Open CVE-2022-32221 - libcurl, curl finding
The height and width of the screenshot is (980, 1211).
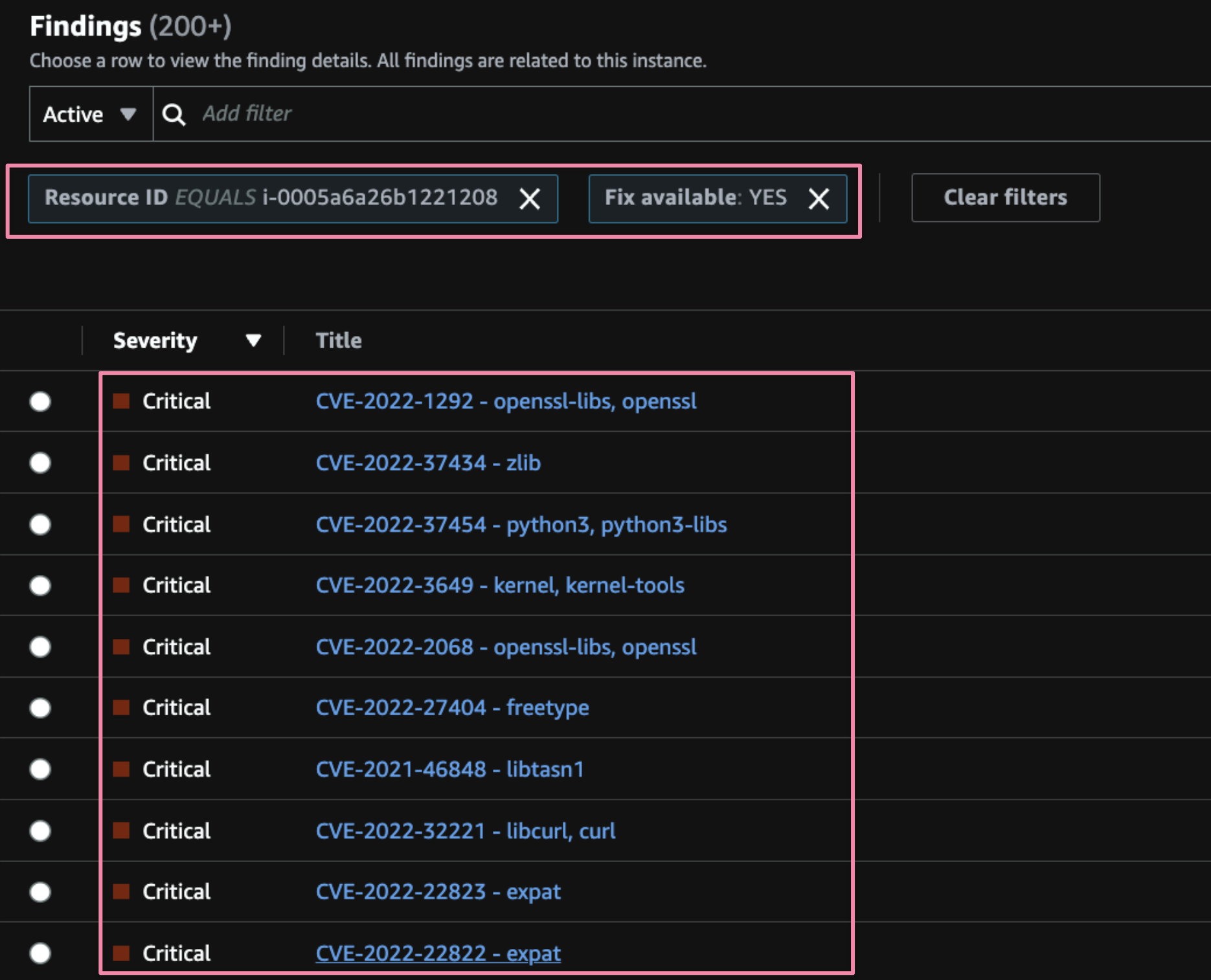(x=466, y=830)
